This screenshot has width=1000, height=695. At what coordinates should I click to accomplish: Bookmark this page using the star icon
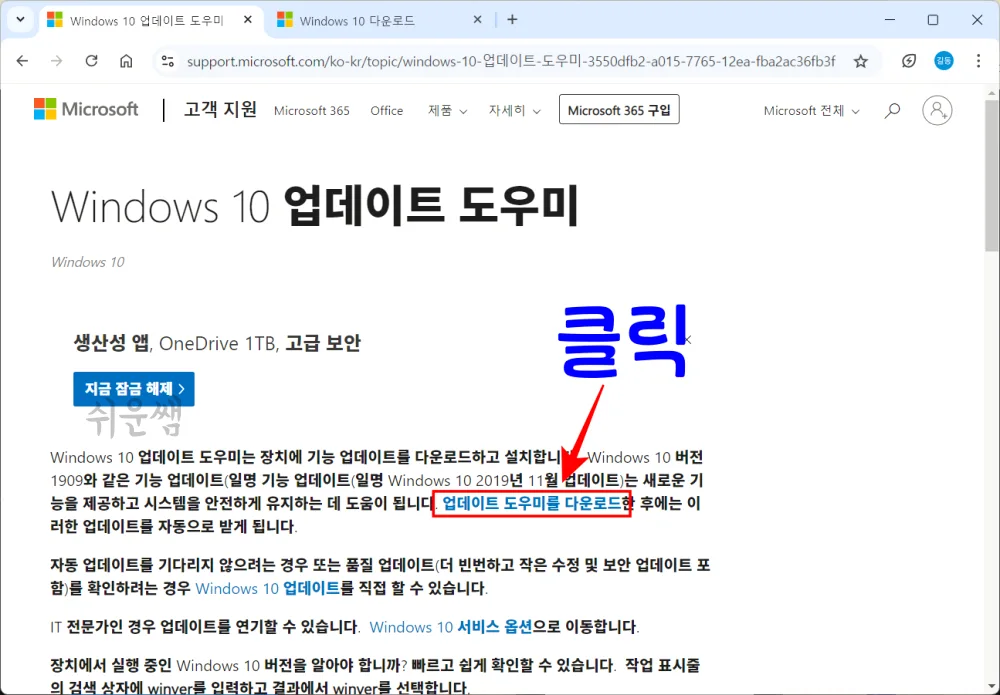pos(860,61)
